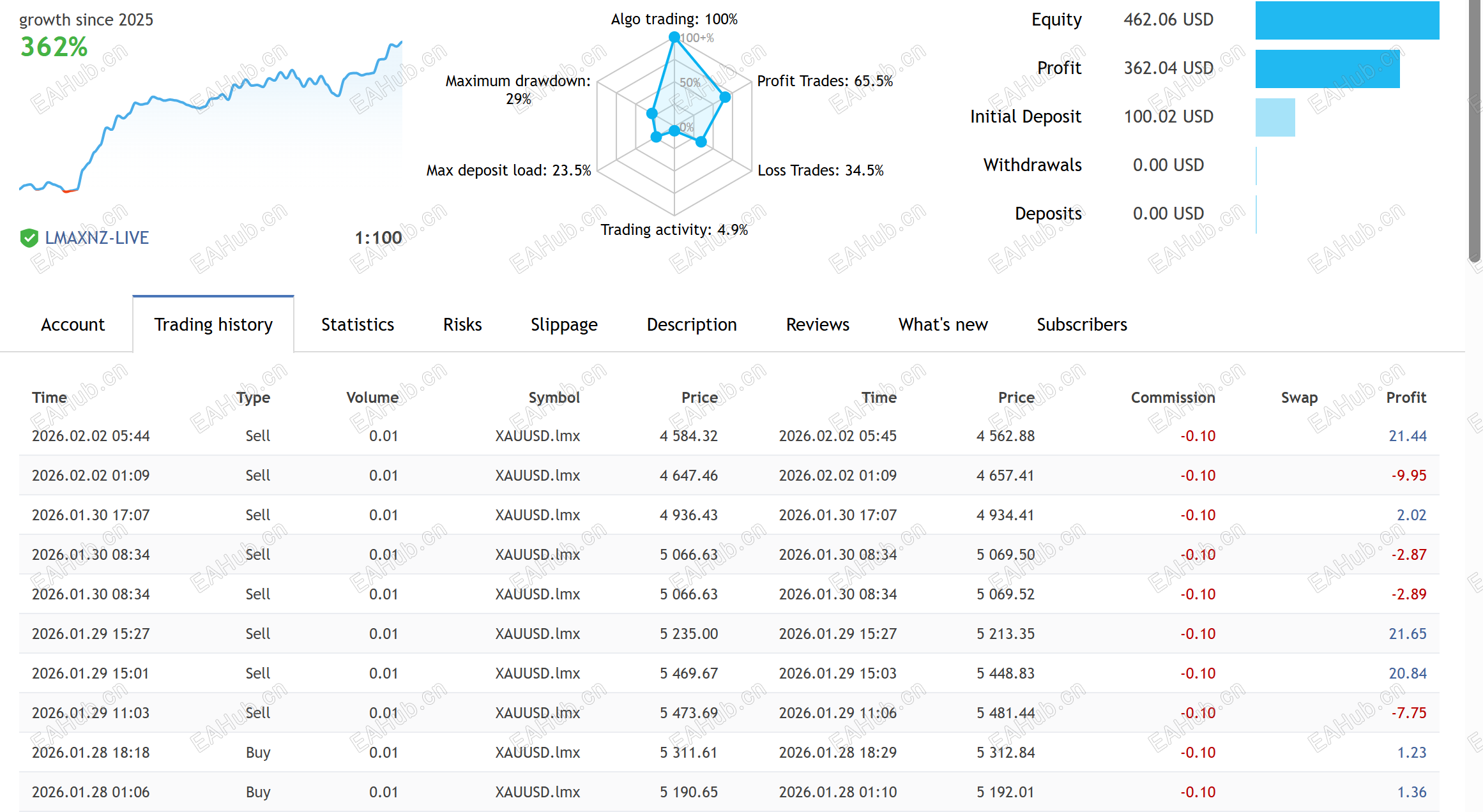The width and height of the screenshot is (1483, 812).
Task: Click the Initial Deposit light-blue bar
Action: [1275, 117]
